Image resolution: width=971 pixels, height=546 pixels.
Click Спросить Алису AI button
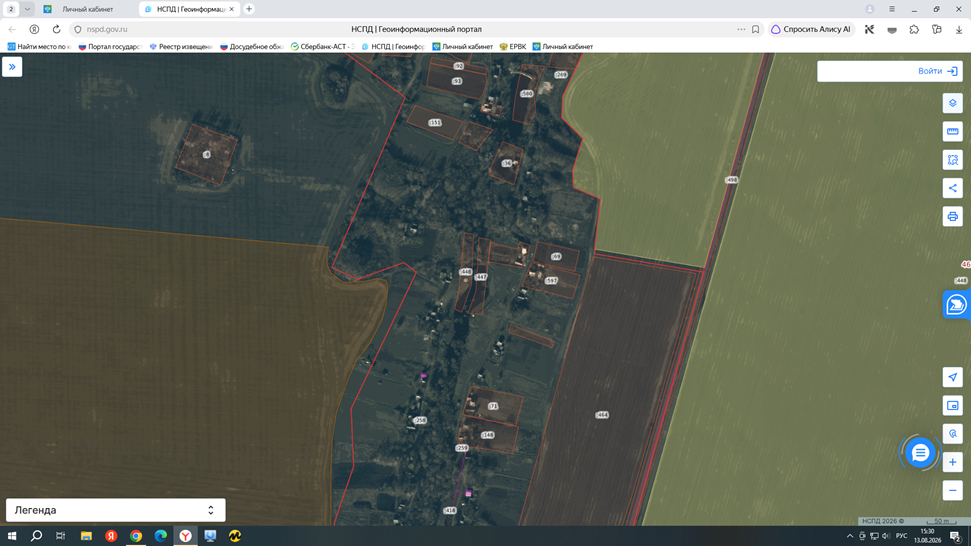(x=811, y=29)
